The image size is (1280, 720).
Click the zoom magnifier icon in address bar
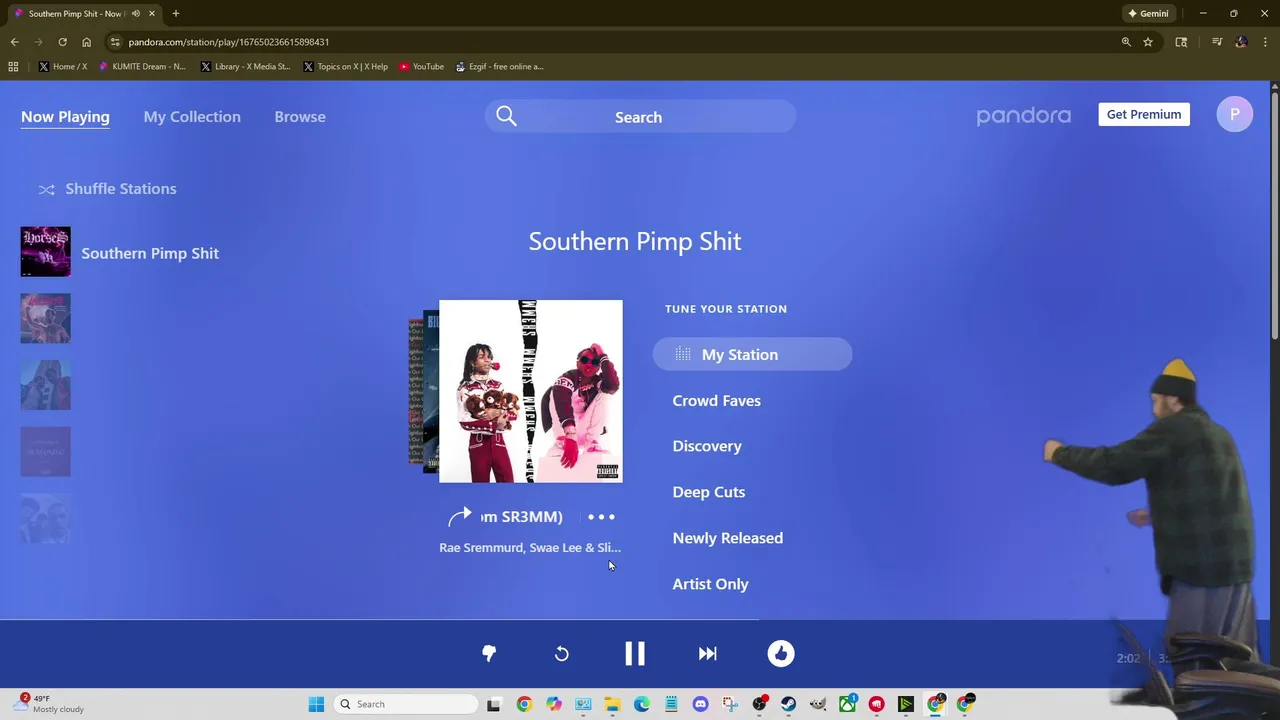pos(1126,42)
